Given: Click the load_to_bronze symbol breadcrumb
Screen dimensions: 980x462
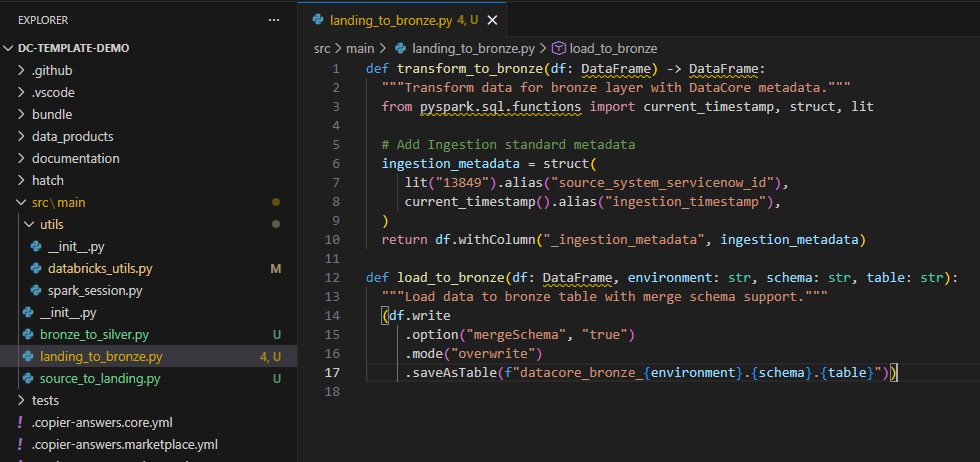Looking at the screenshot, I should pos(613,48).
